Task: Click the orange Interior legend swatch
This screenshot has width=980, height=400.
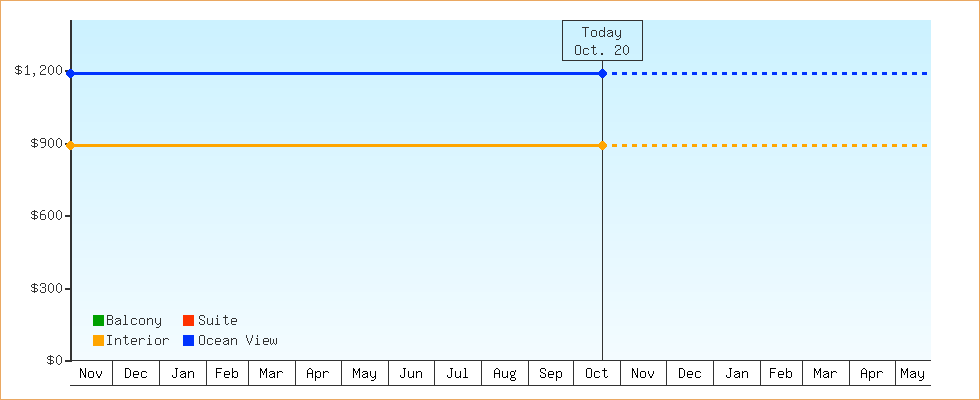Action: [98, 340]
